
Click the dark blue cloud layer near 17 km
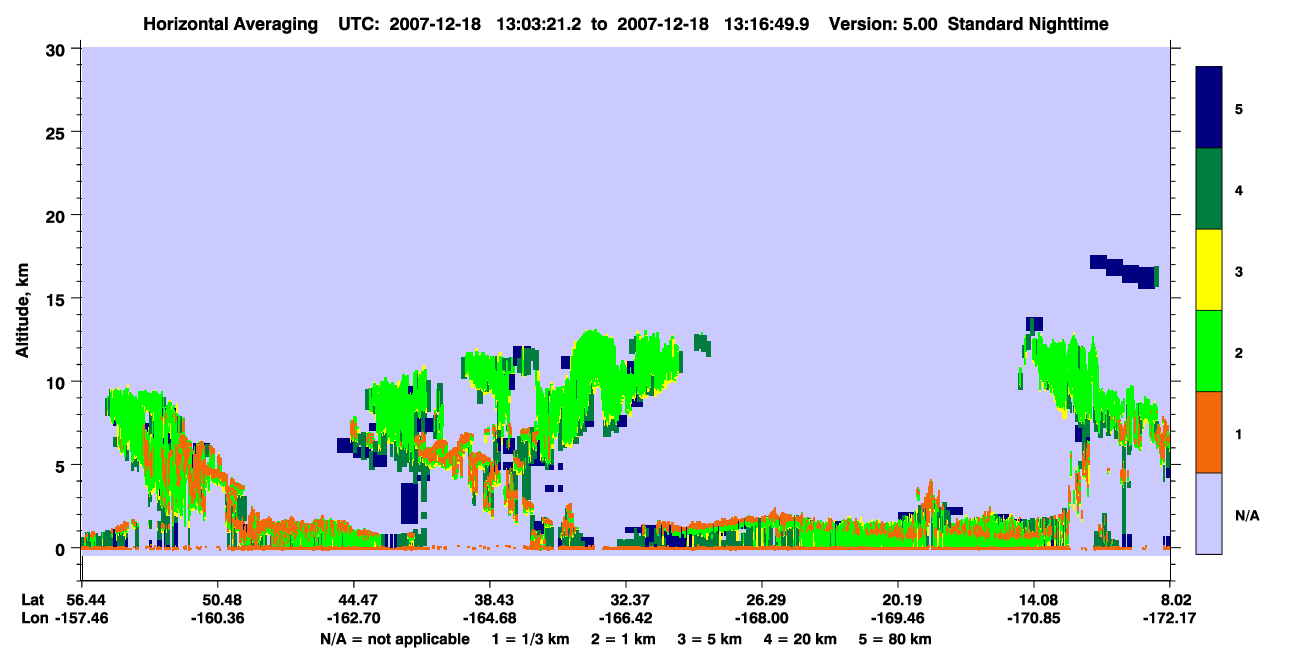[1124, 271]
